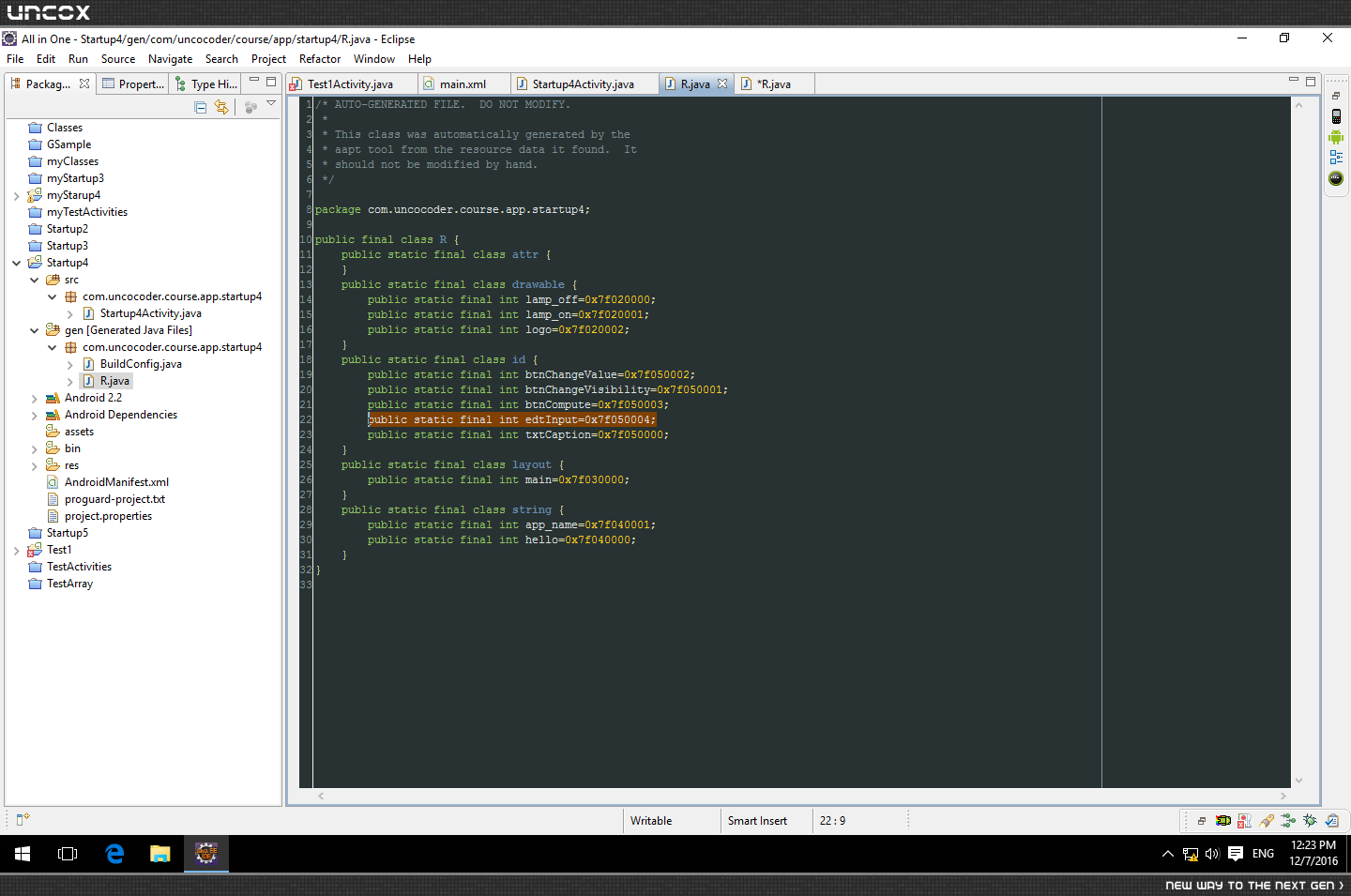
Task: Open the LogCat Android icon in bottom toolbar
Action: (1223, 821)
